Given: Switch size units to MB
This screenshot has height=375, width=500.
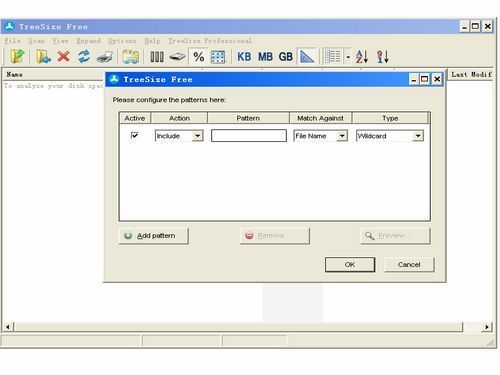Looking at the screenshot, I should (265, 57).
